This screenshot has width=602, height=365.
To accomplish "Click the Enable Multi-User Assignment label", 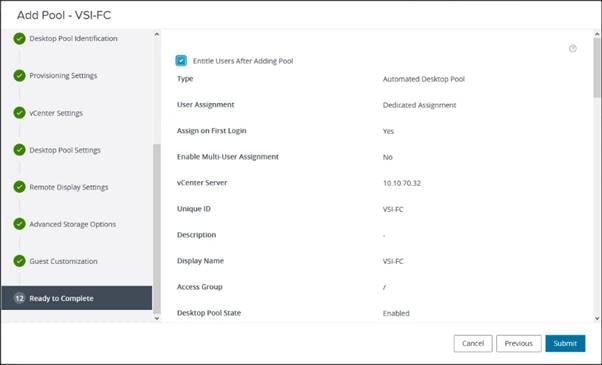I will pos(228,157).
